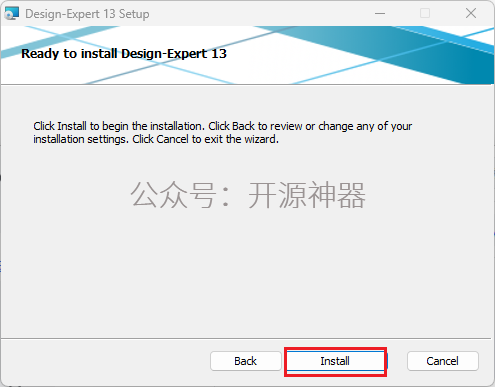Cancel the Design-Expert 13 setup wizard

coord(443,361)
